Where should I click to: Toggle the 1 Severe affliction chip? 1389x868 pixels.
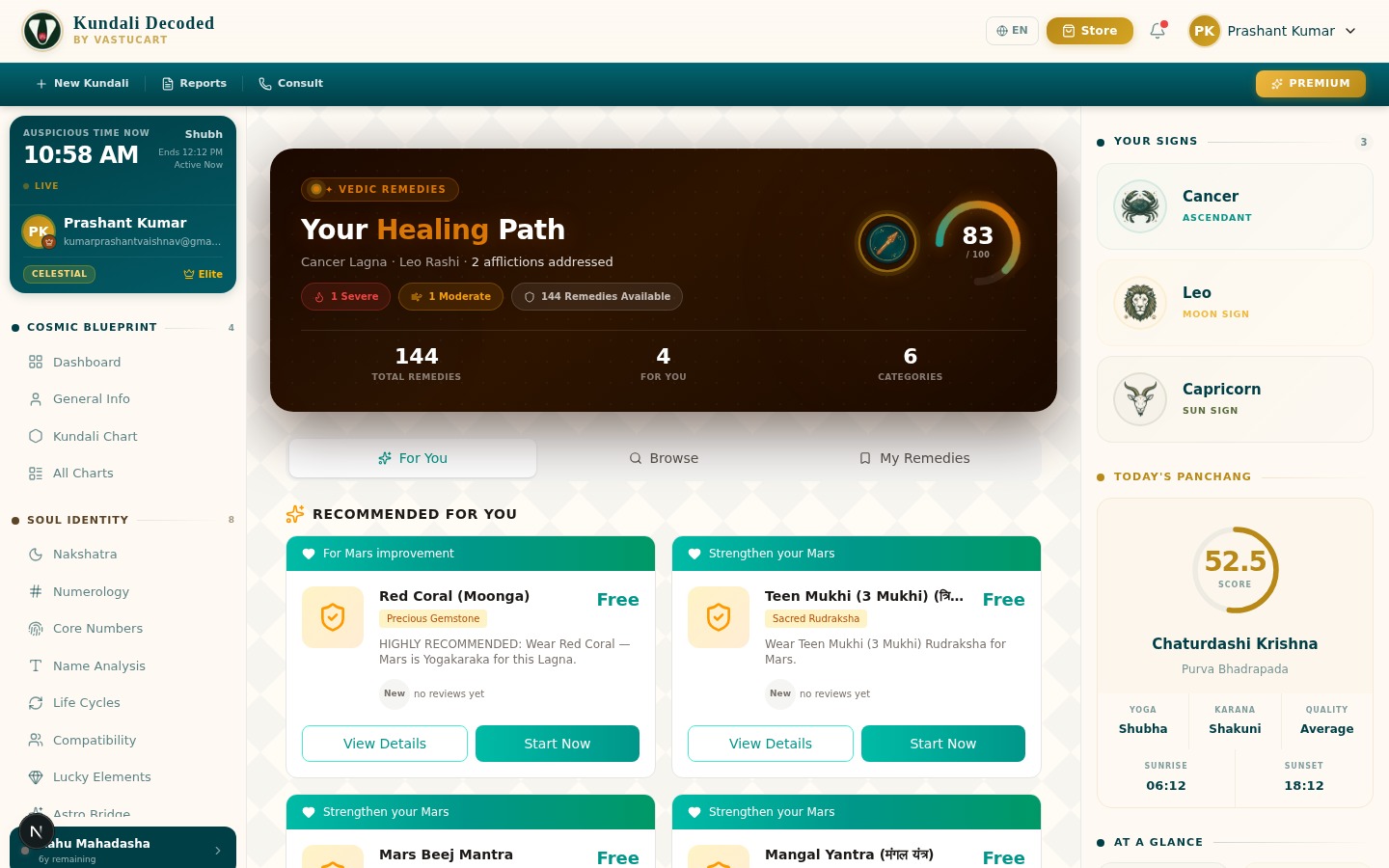(x=346, y=297)
